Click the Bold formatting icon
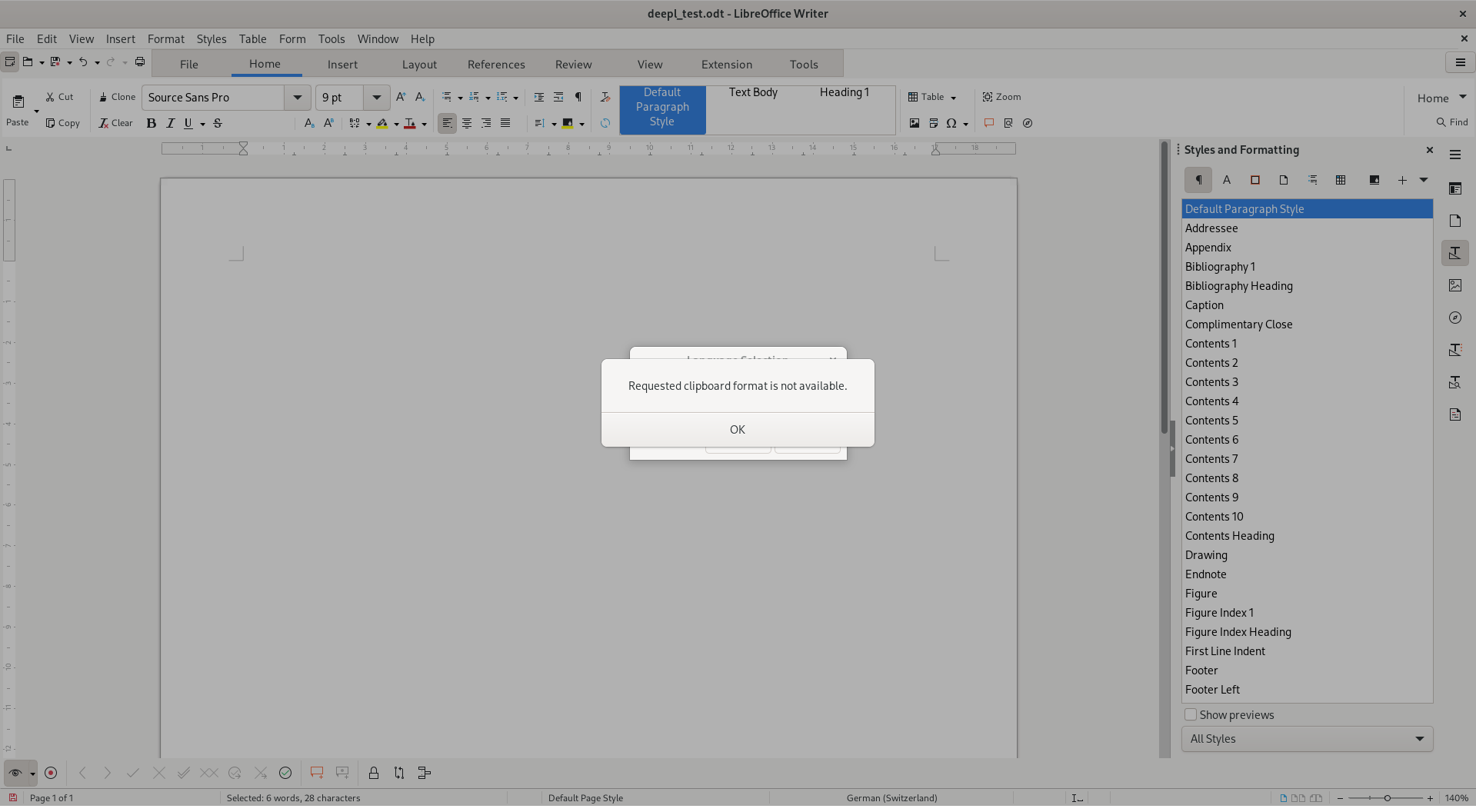 point(152,123)
